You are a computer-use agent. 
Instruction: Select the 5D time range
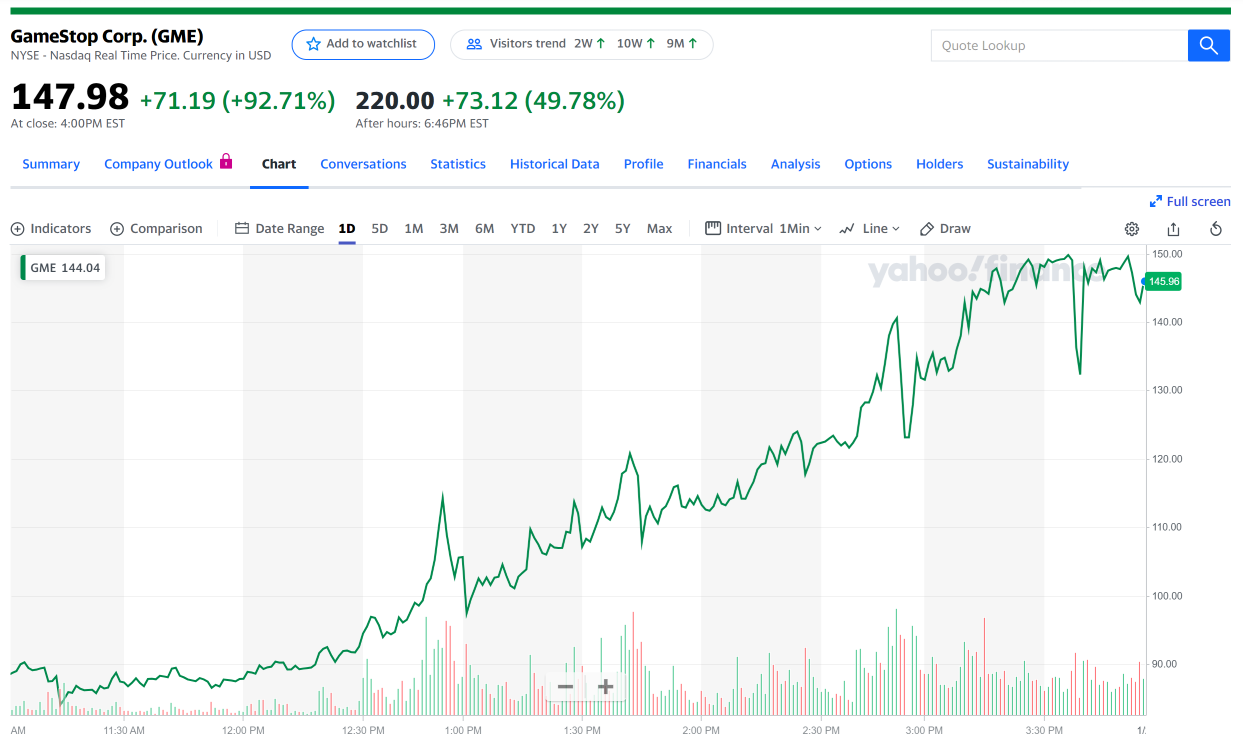379,229
